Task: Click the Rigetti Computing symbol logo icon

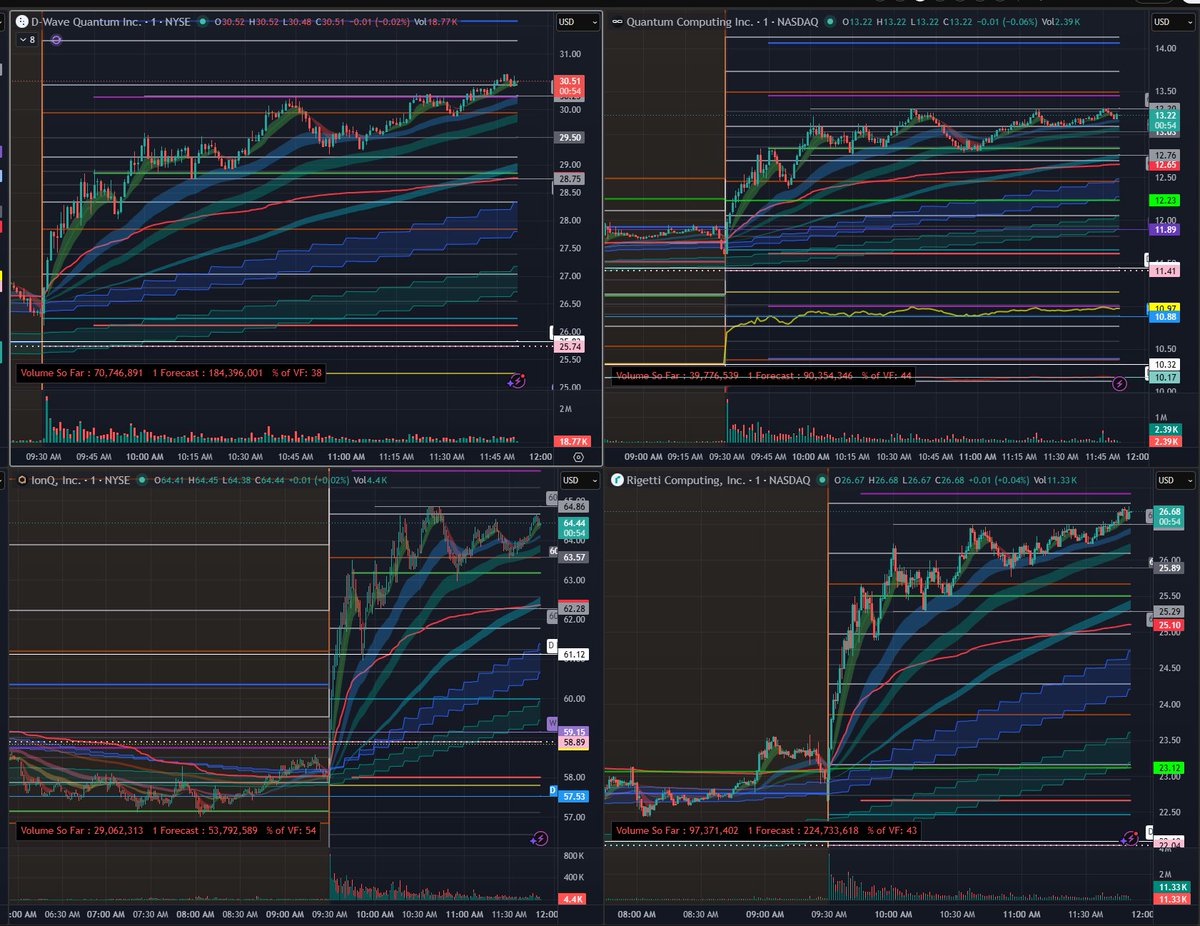Action: (x=618, y=480)
